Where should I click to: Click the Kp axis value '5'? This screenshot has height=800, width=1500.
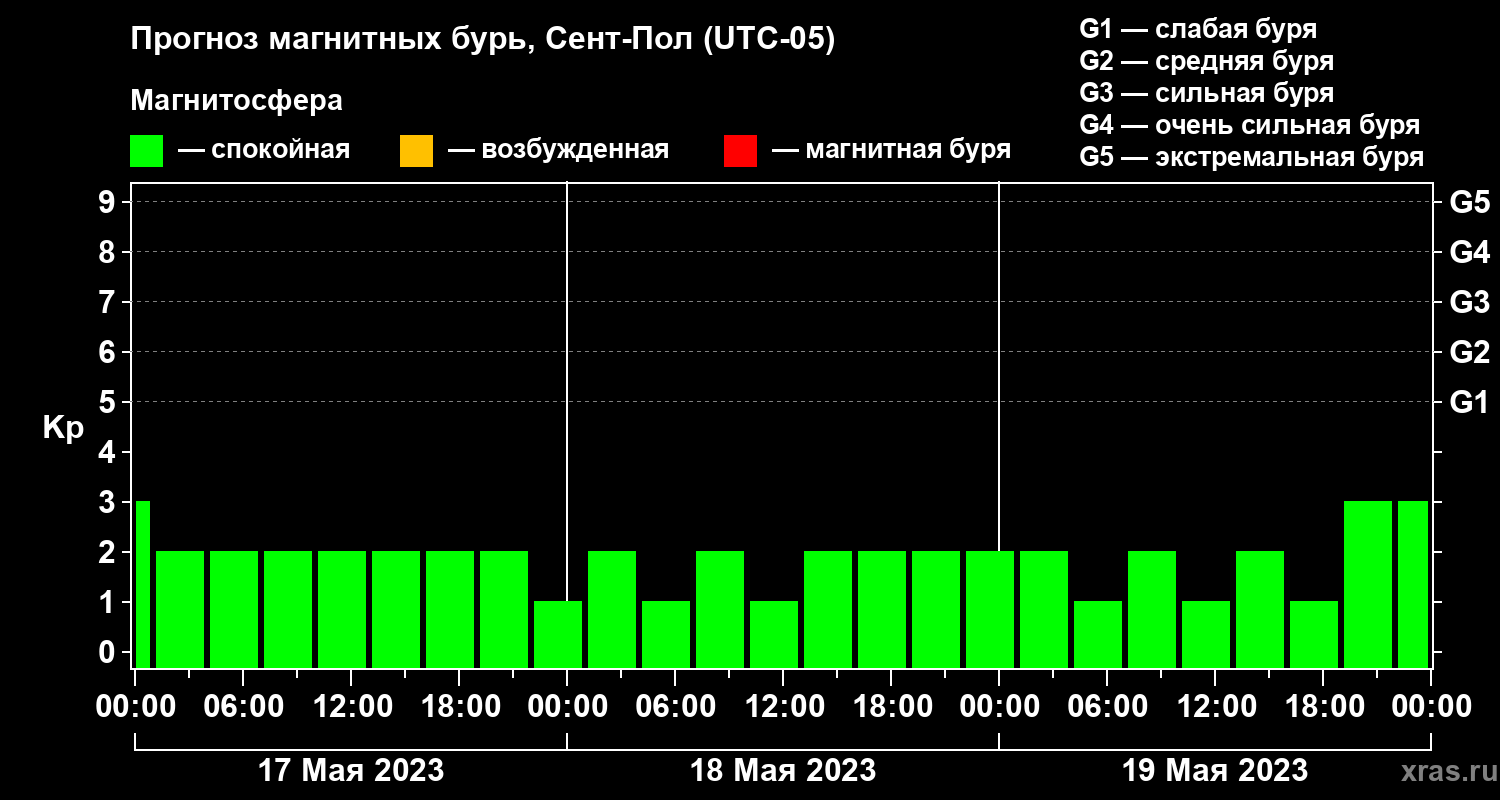point(108,402)
